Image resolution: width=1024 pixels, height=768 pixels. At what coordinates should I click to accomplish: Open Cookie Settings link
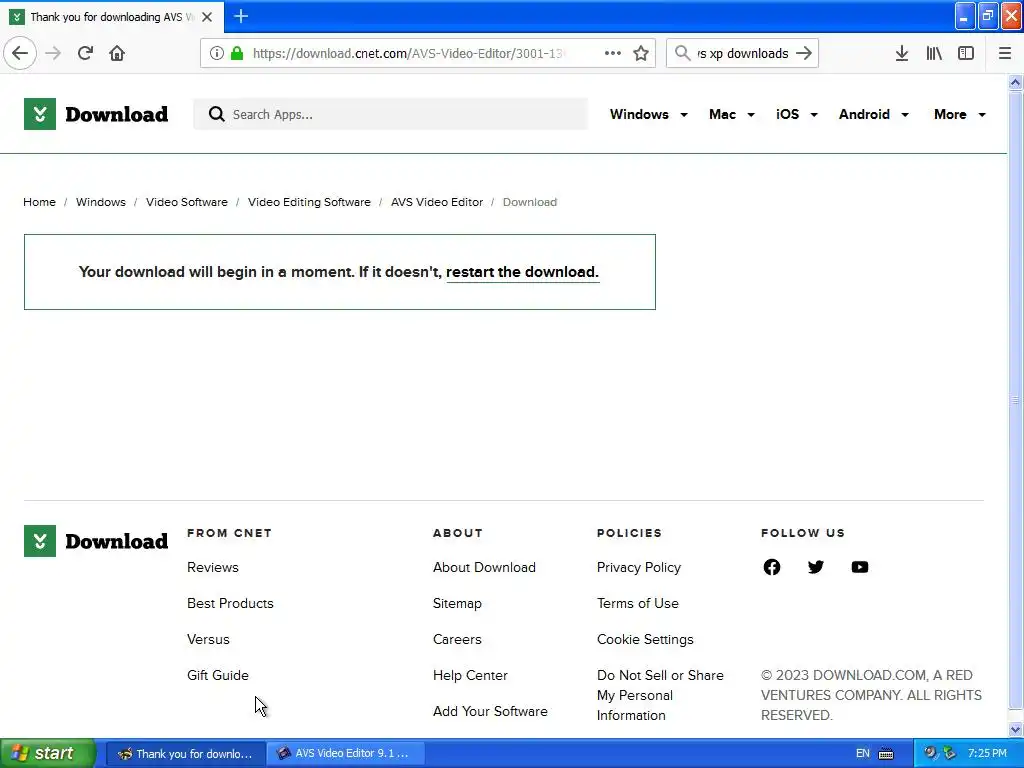[645, 639]
